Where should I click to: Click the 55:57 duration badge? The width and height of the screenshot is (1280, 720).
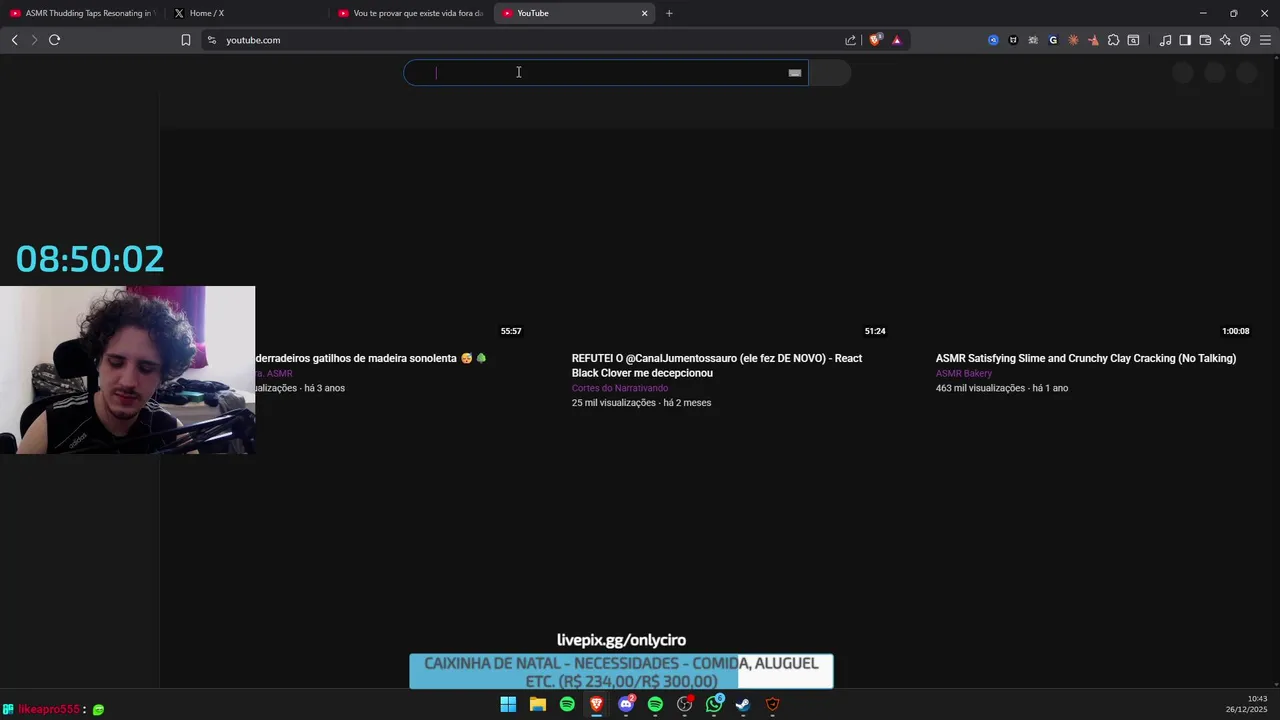(511, 331)
